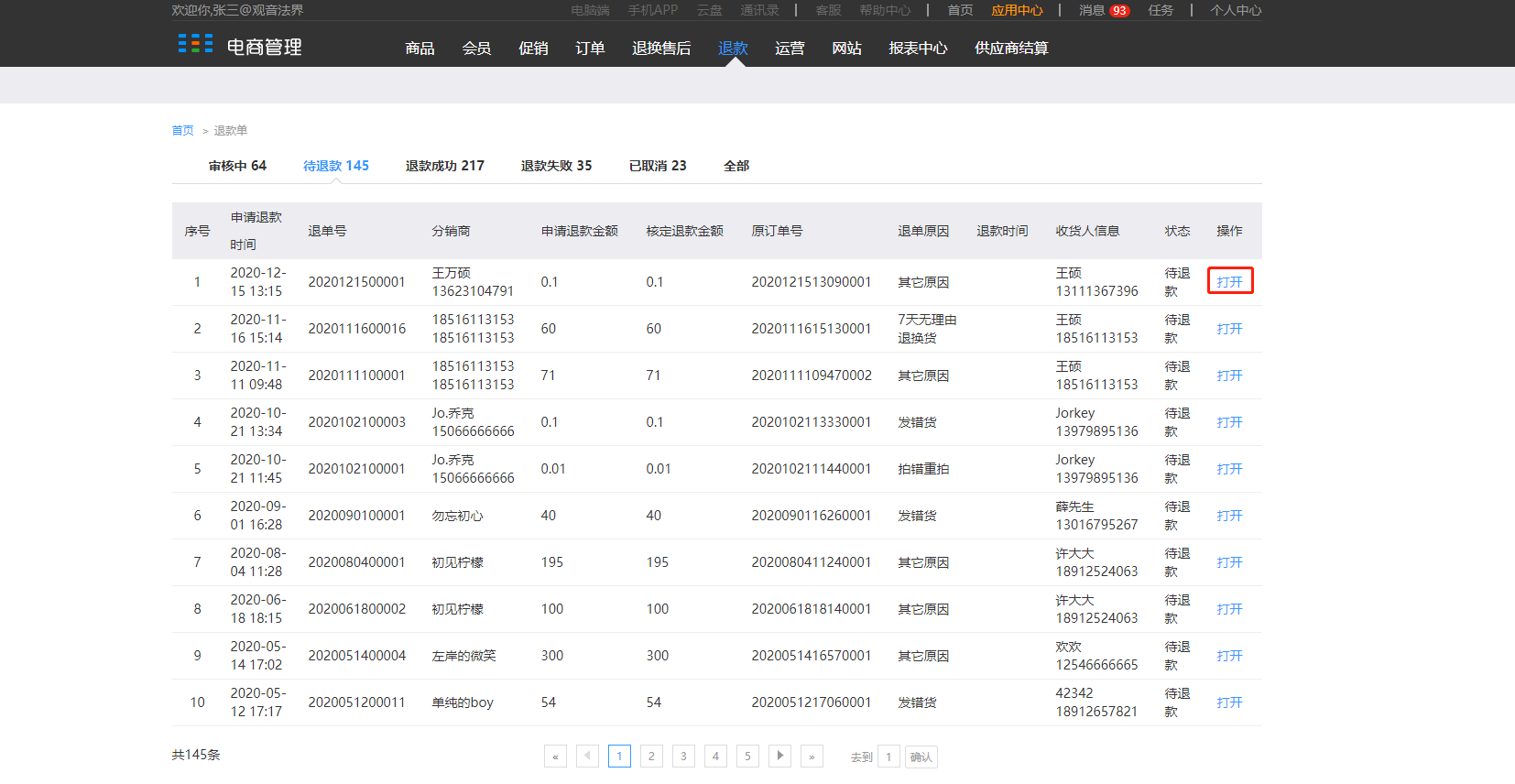Open 任务 in top bar
1515x784 pixels.
tap(1161, 10)
